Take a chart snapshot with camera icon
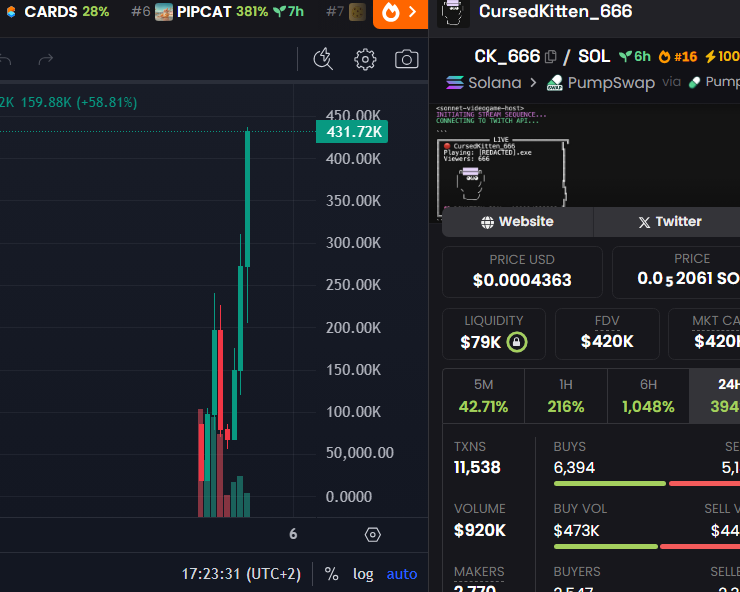Image resolution: width=740 pixels, height=592 pixels. 406,59
